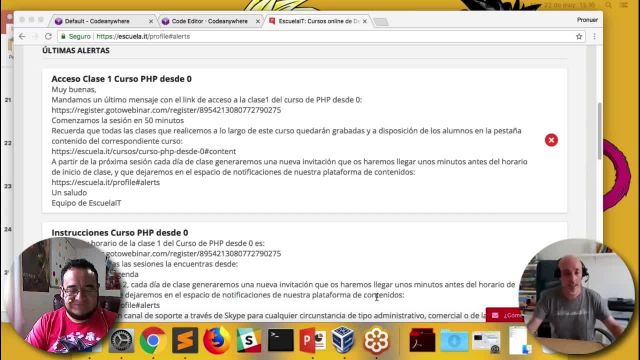The height and width of the screenshot is (360, 640).
Task: Click the ÚLTIMAS ALERTAS section title
Action: coord(76,51)
